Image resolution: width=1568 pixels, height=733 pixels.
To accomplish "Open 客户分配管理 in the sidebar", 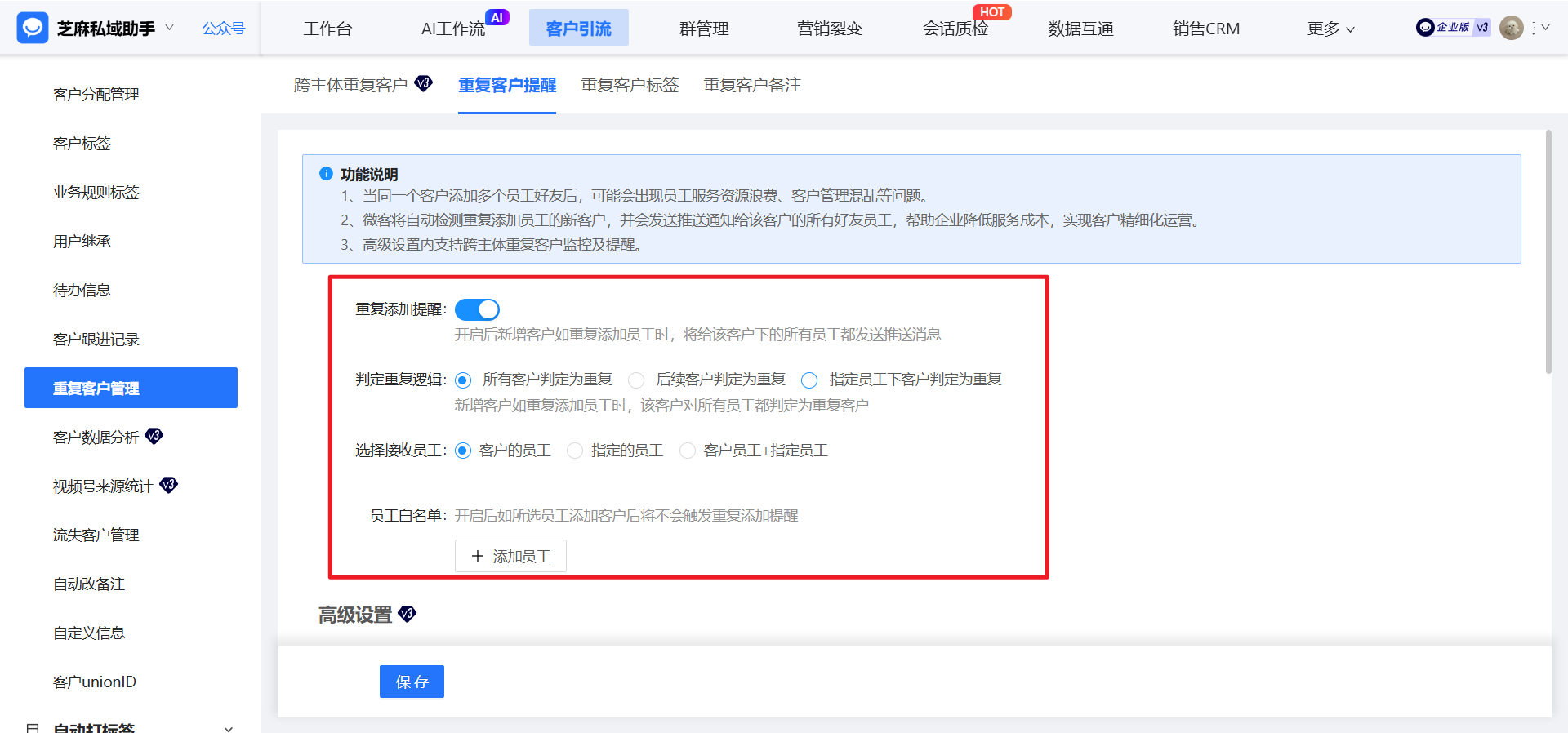I will click(96, 95).
